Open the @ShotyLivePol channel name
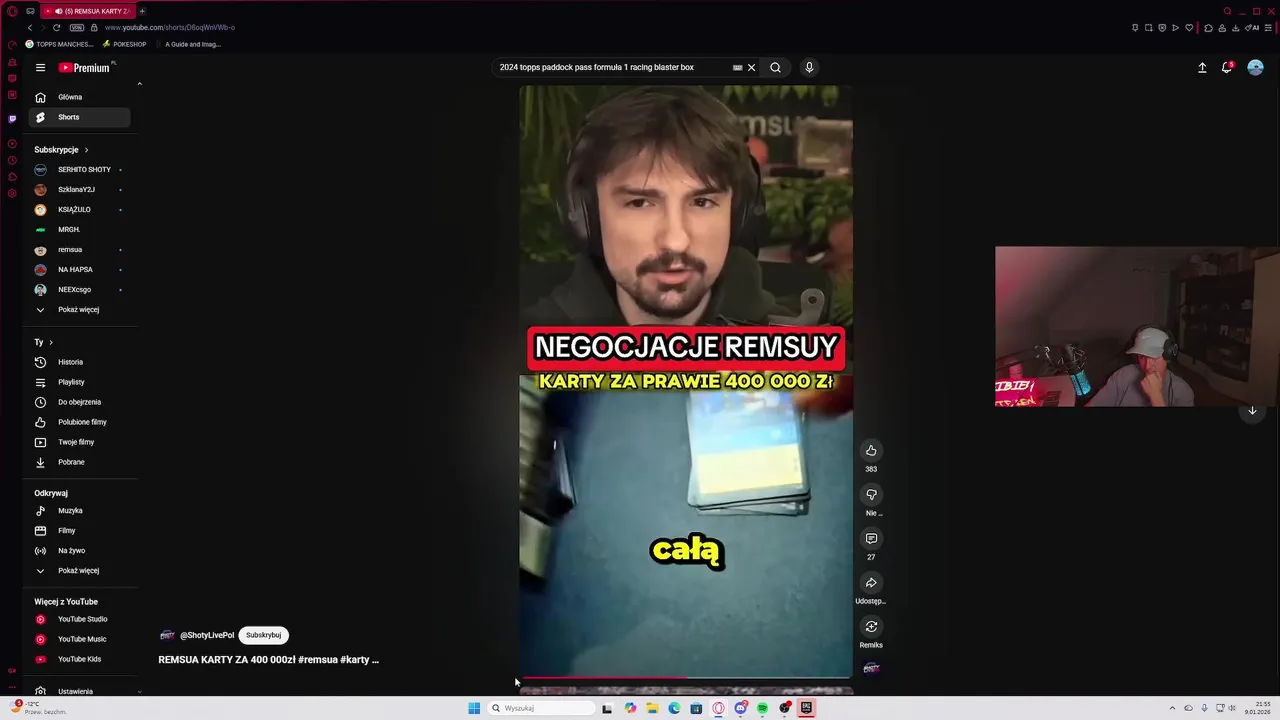Screen dimensions: 1280x720 207,635
